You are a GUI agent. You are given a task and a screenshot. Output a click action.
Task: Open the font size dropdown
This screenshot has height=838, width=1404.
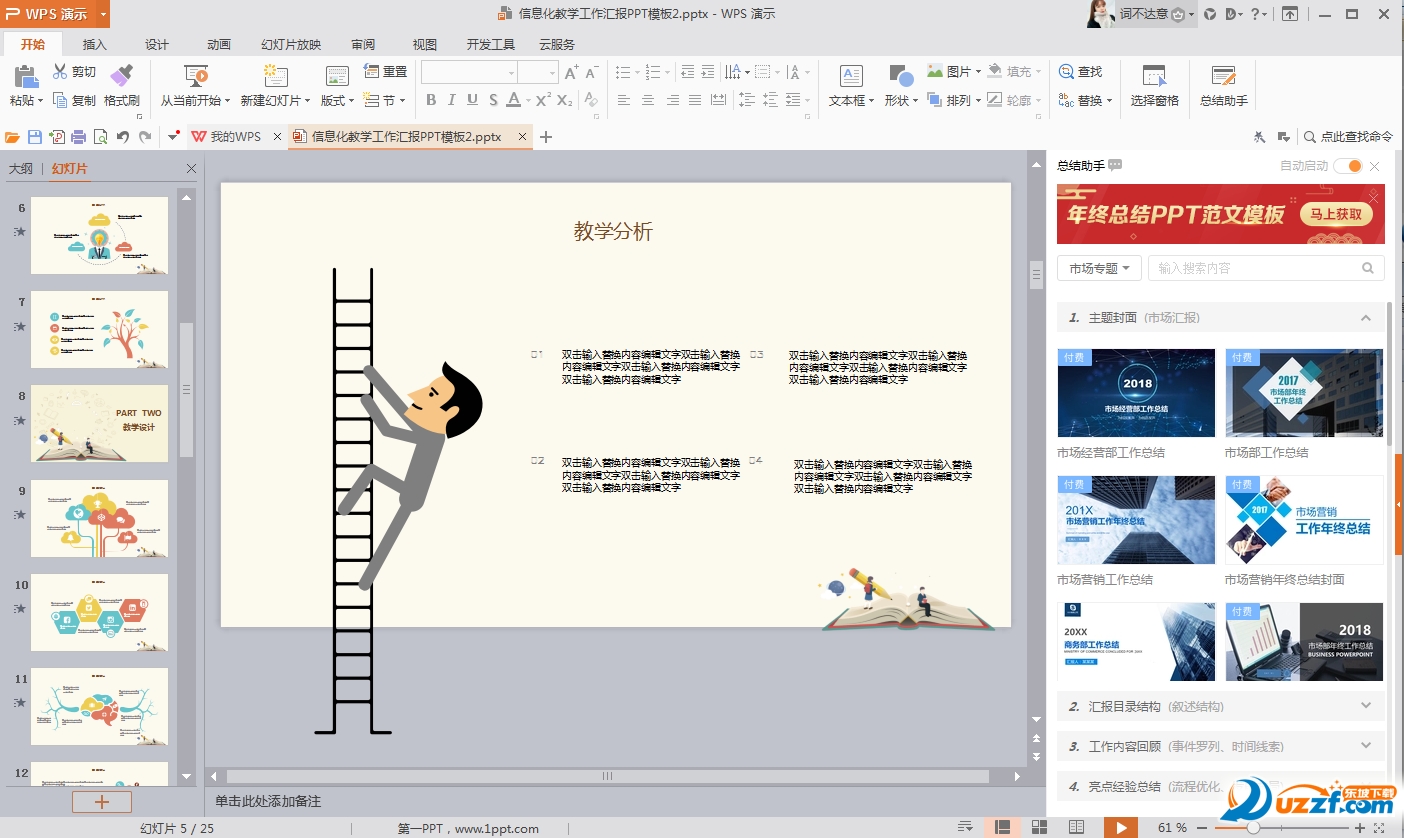point(552,72)
